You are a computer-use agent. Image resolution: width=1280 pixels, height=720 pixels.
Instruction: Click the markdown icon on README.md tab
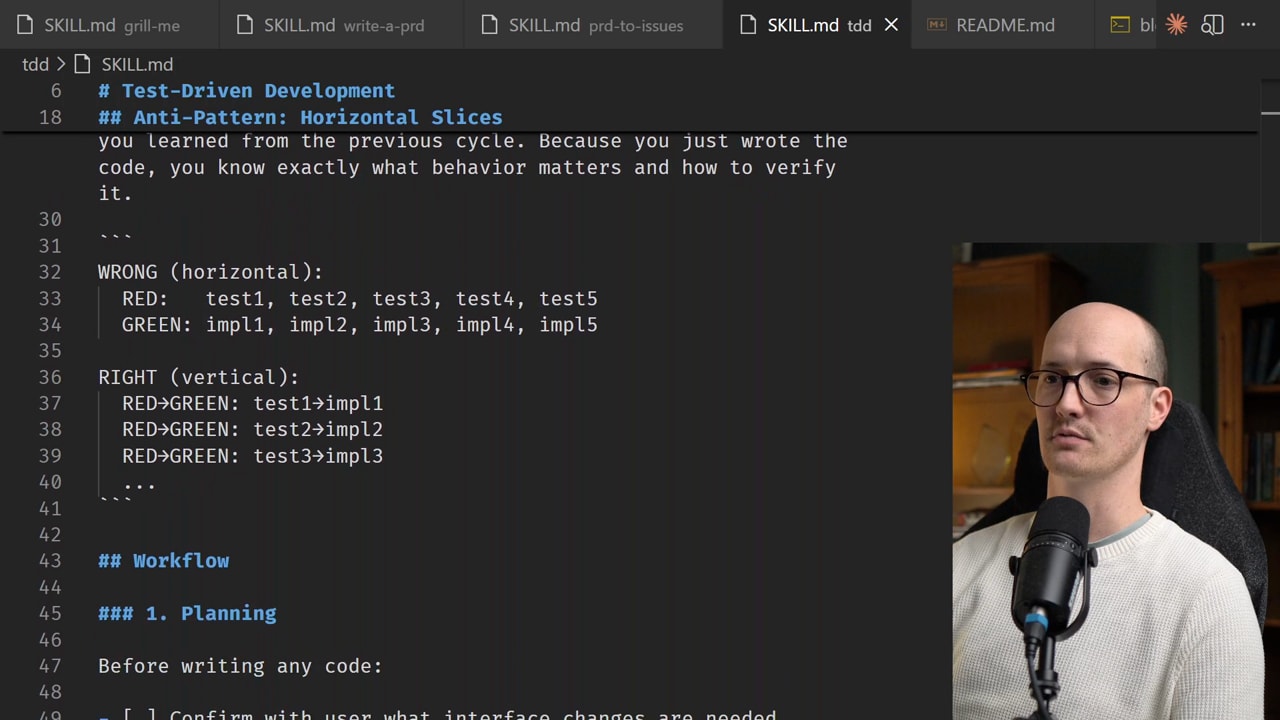[937, 25]
